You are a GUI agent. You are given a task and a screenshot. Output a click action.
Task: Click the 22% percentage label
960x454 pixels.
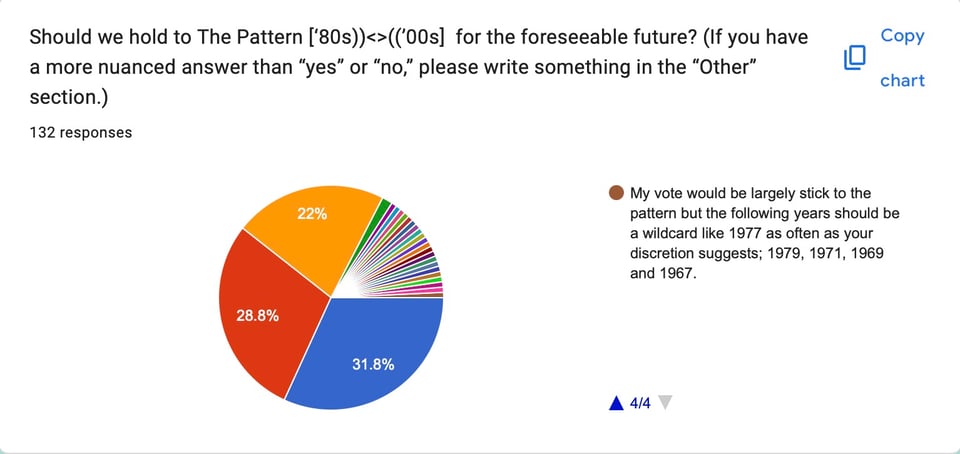pos(311,214)
